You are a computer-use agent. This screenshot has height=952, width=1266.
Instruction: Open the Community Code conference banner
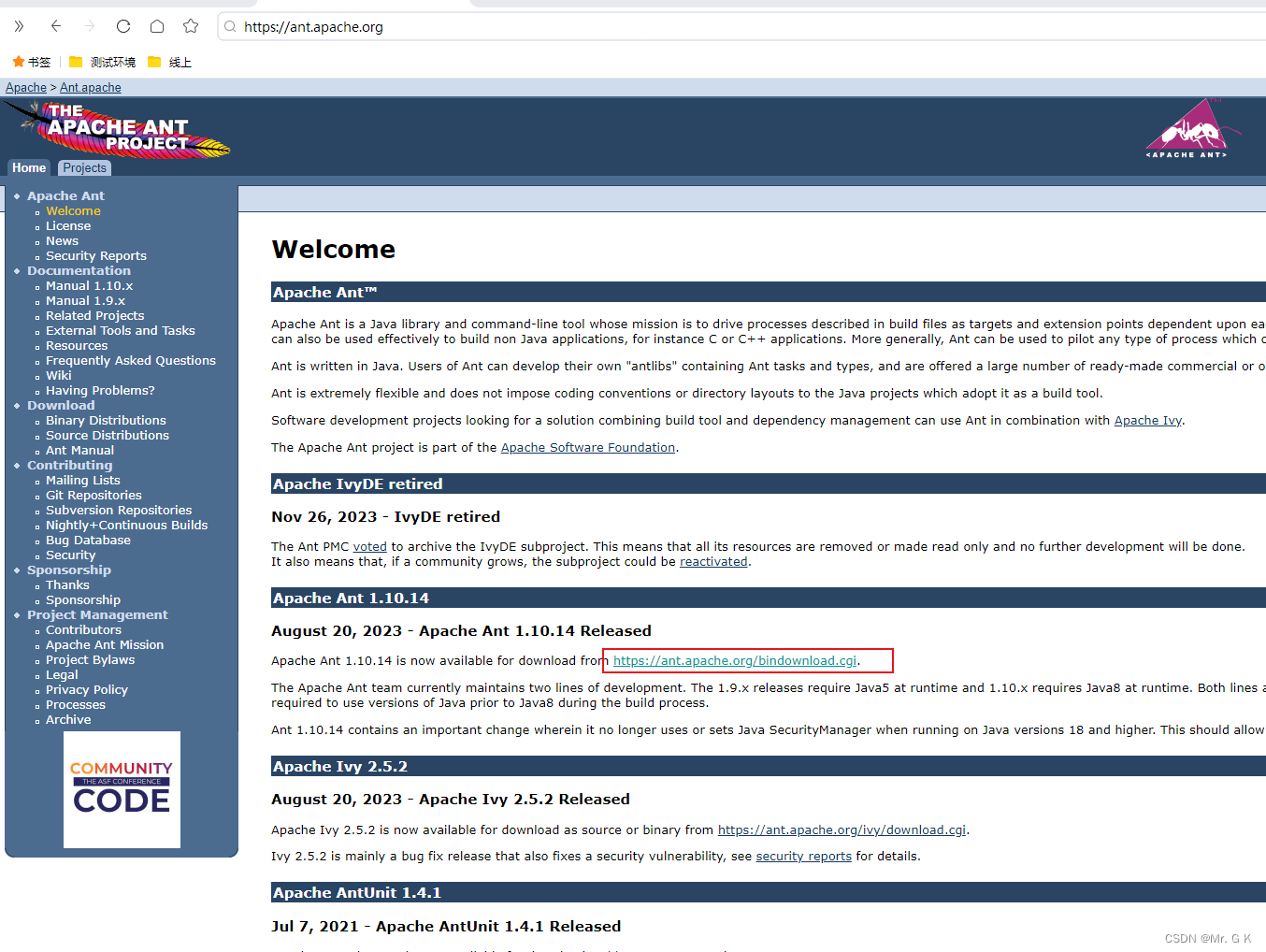tap(122, 789)
